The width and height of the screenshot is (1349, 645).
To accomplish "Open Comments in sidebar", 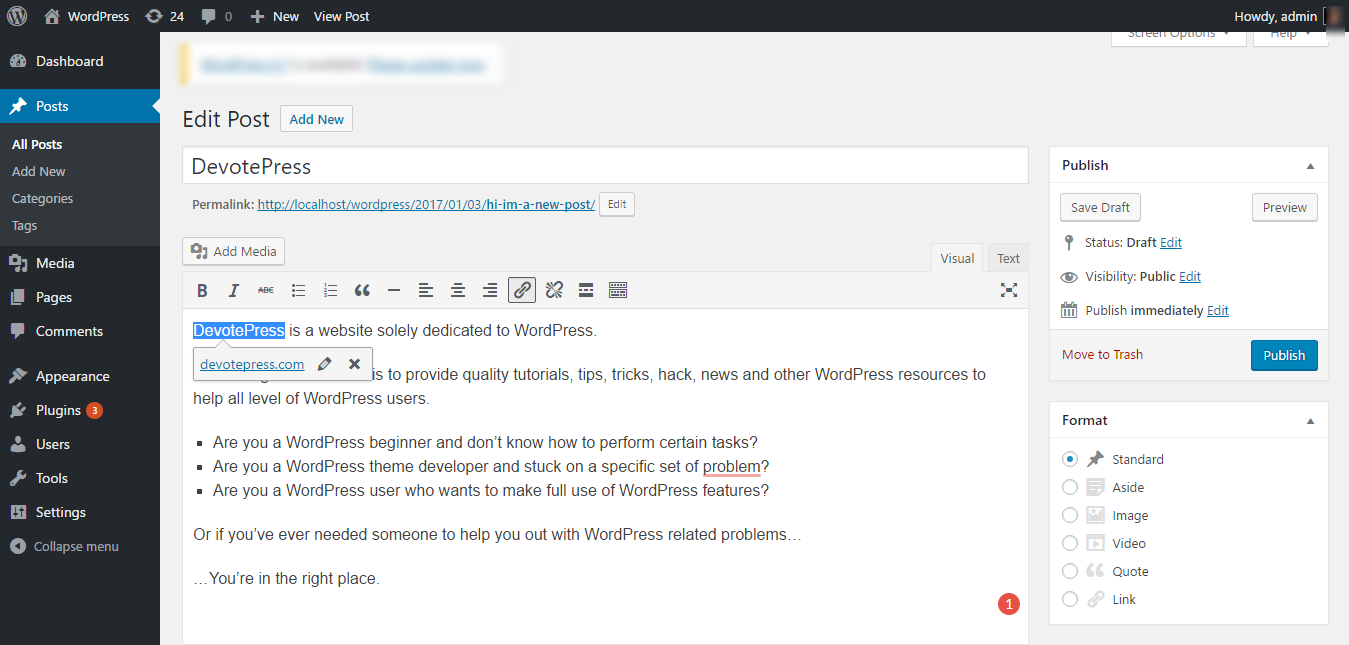I will tap(80, 331).
